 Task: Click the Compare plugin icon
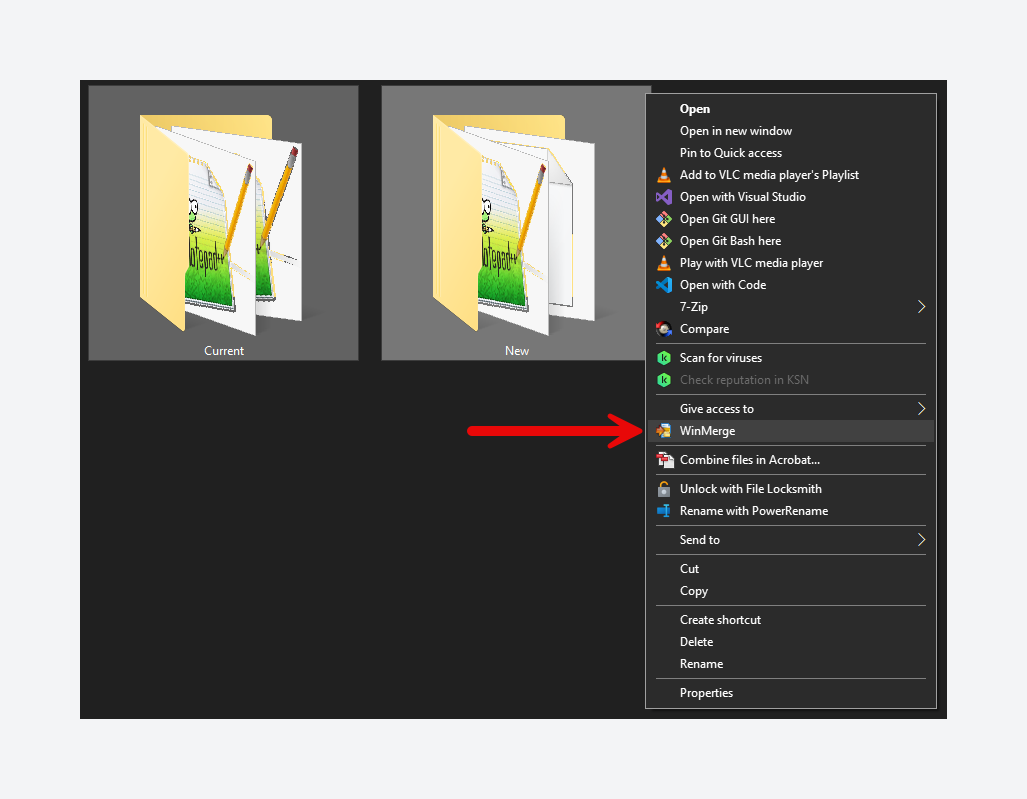pos(663,329)
